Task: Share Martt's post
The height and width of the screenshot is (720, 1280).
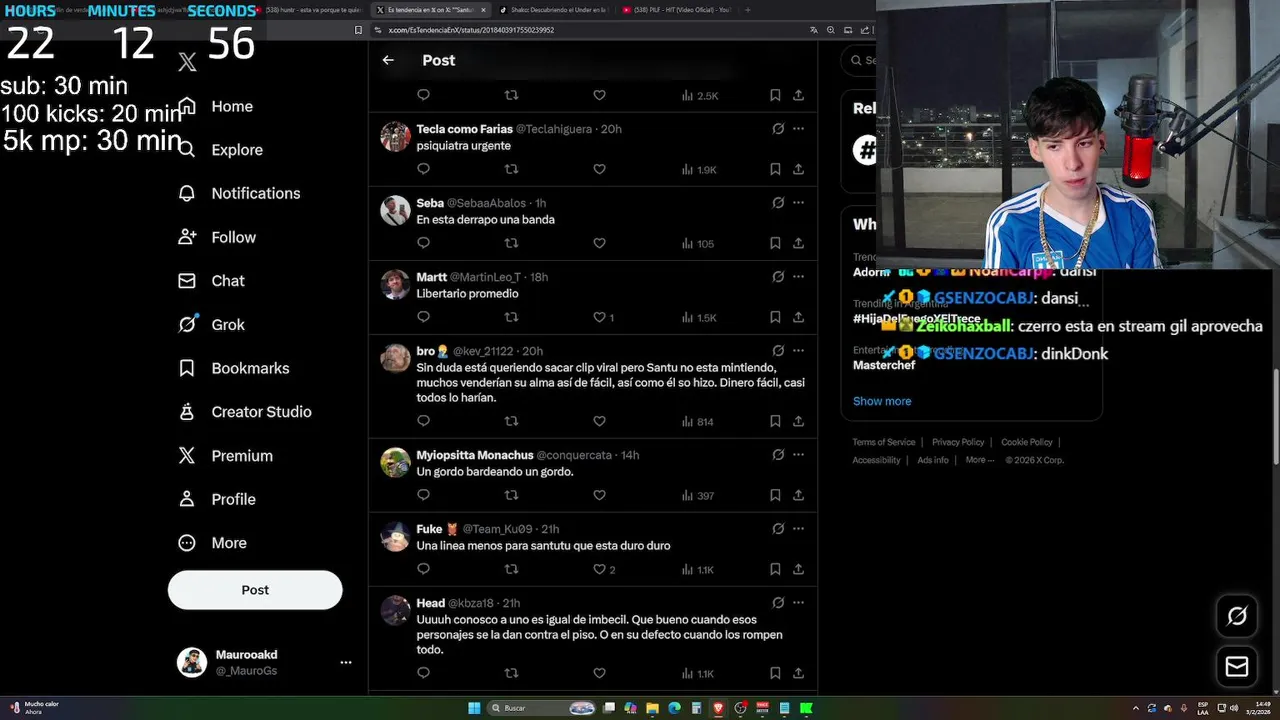Action: (798, 317)
